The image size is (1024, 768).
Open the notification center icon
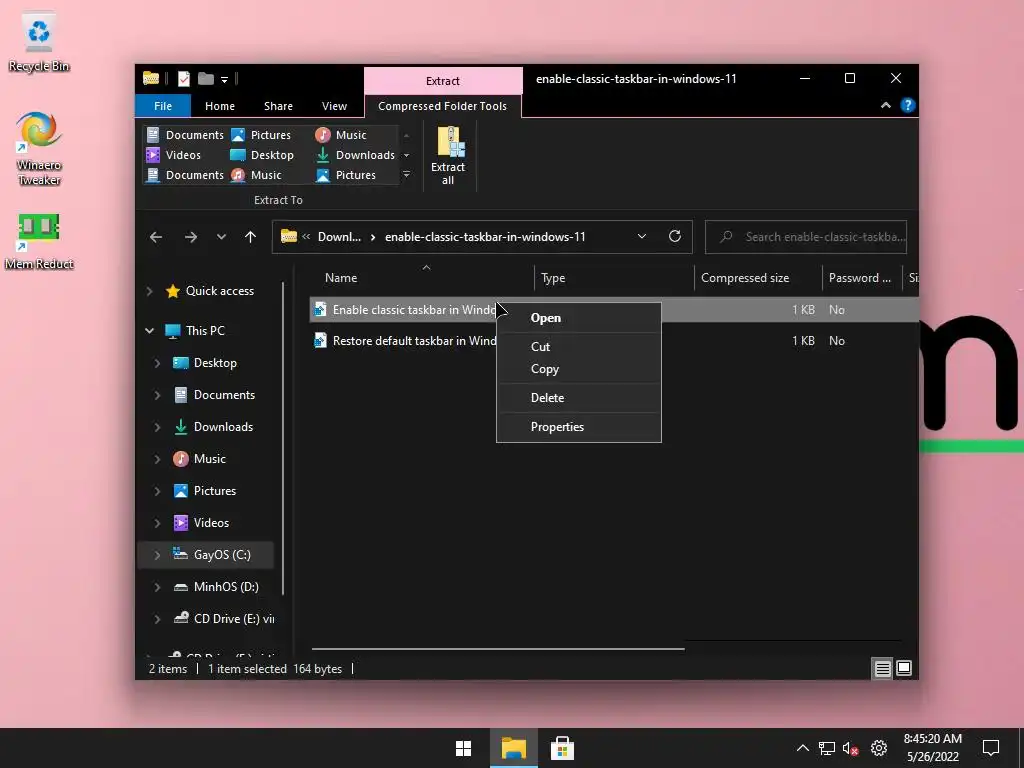[x=991, y=748]
